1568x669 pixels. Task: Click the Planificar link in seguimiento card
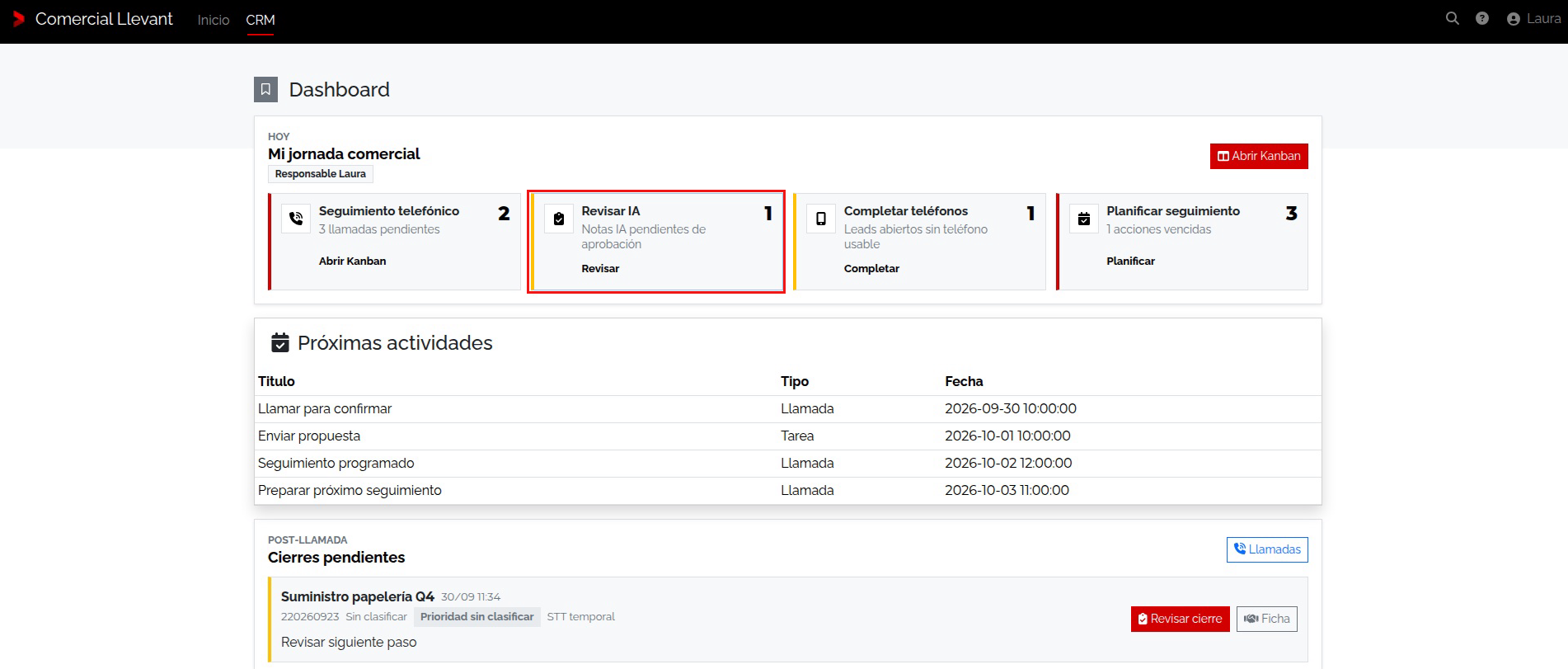coord(1130,261)
